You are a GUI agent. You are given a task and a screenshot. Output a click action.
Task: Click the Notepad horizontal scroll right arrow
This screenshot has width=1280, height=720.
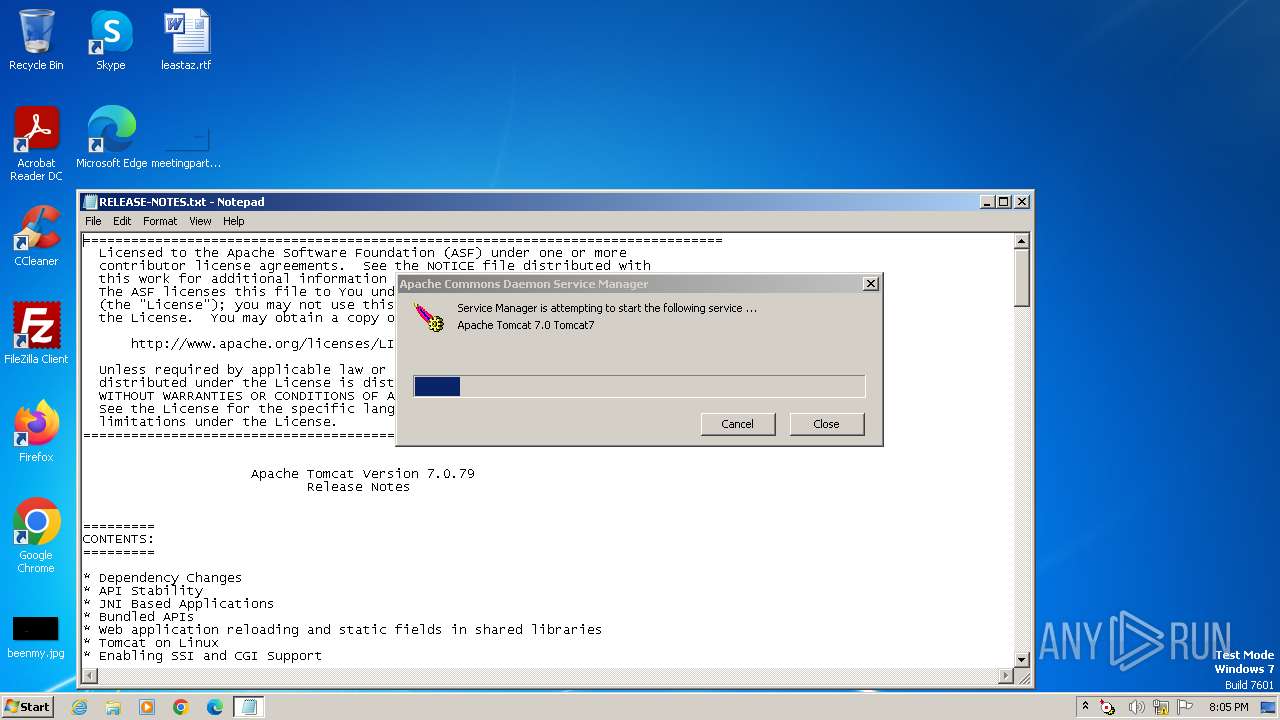[1006, 676]
